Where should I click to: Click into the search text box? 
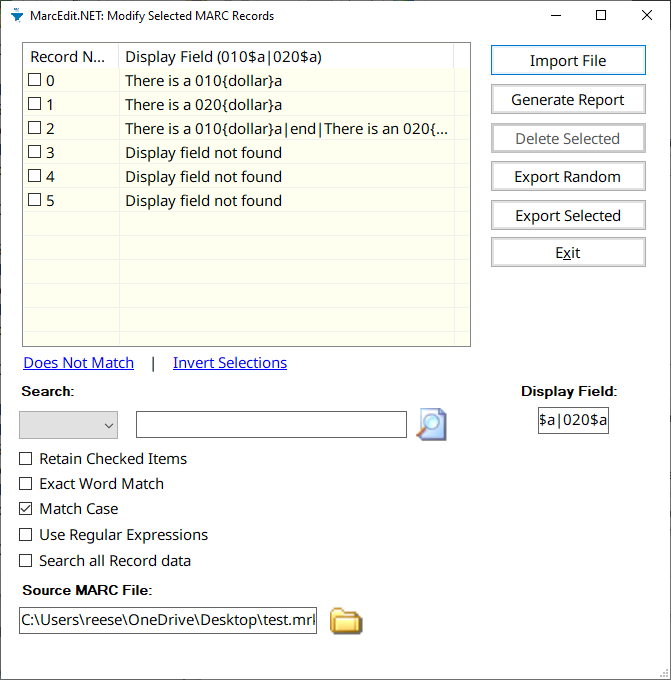pyautogui.click(x=272, y=425)
